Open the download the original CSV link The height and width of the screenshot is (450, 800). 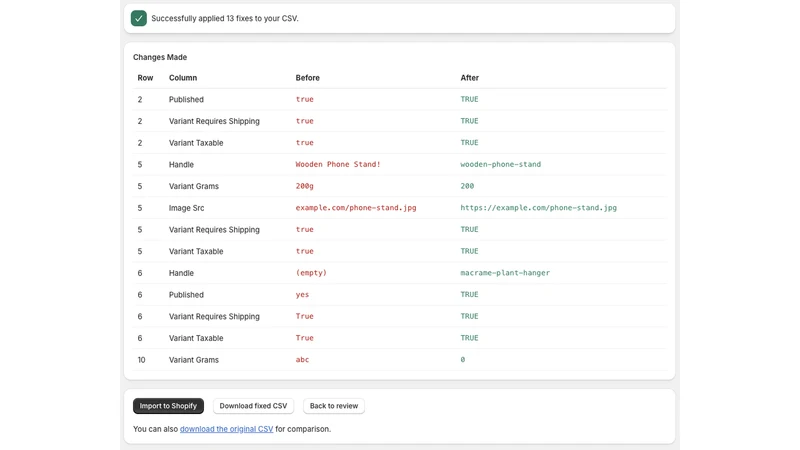click(227, 429)
